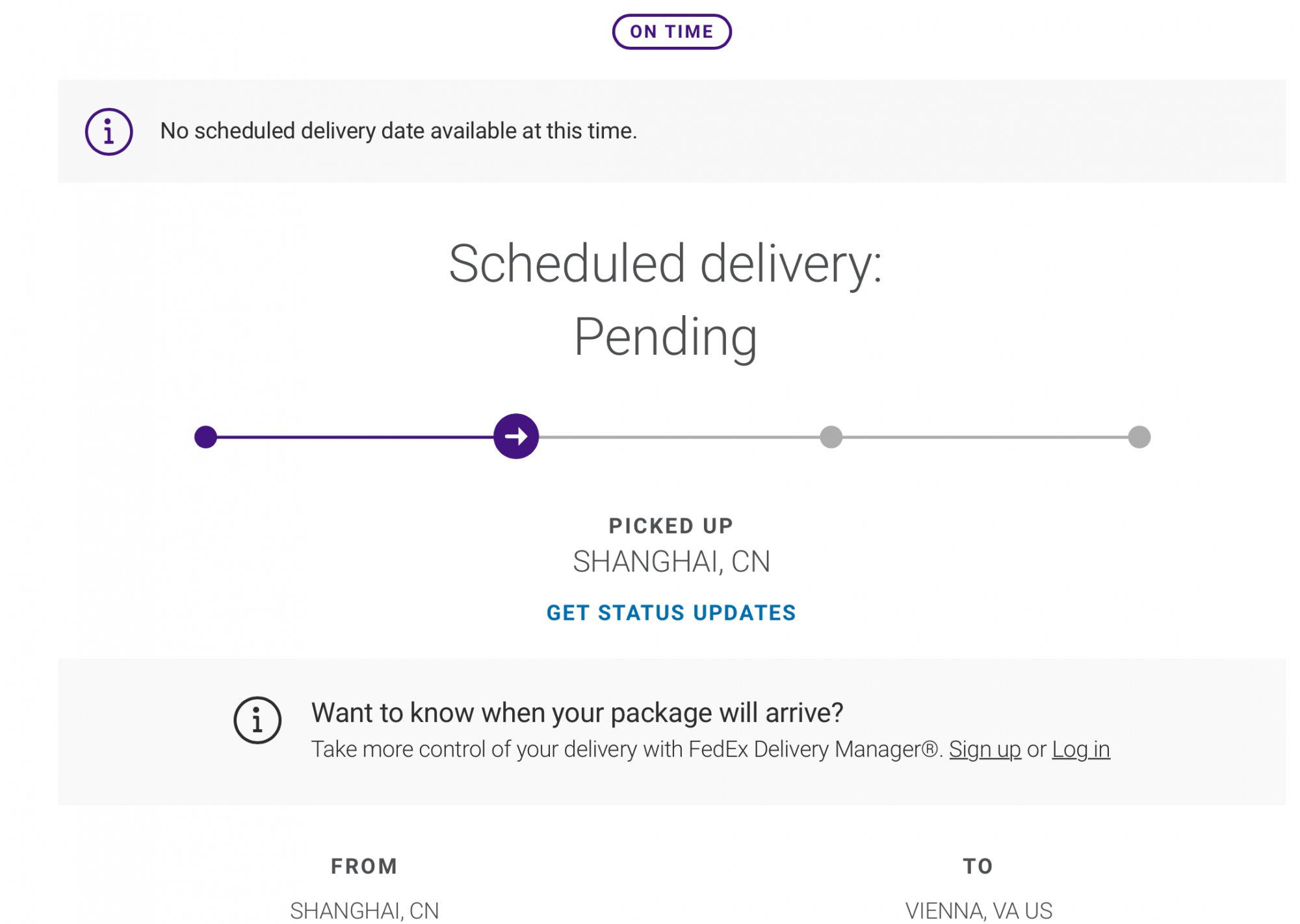Click the FROM column header

tap(364, 866)
